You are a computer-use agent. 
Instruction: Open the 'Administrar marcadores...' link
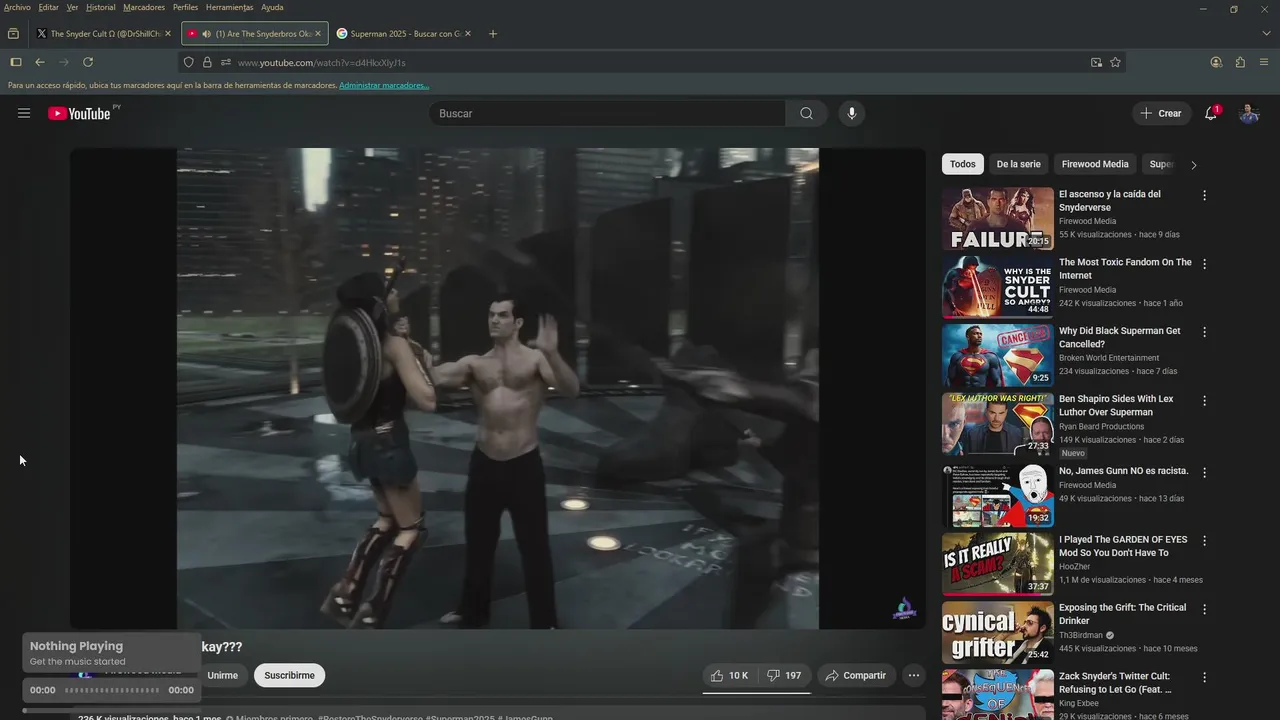(x=384, y=85)
